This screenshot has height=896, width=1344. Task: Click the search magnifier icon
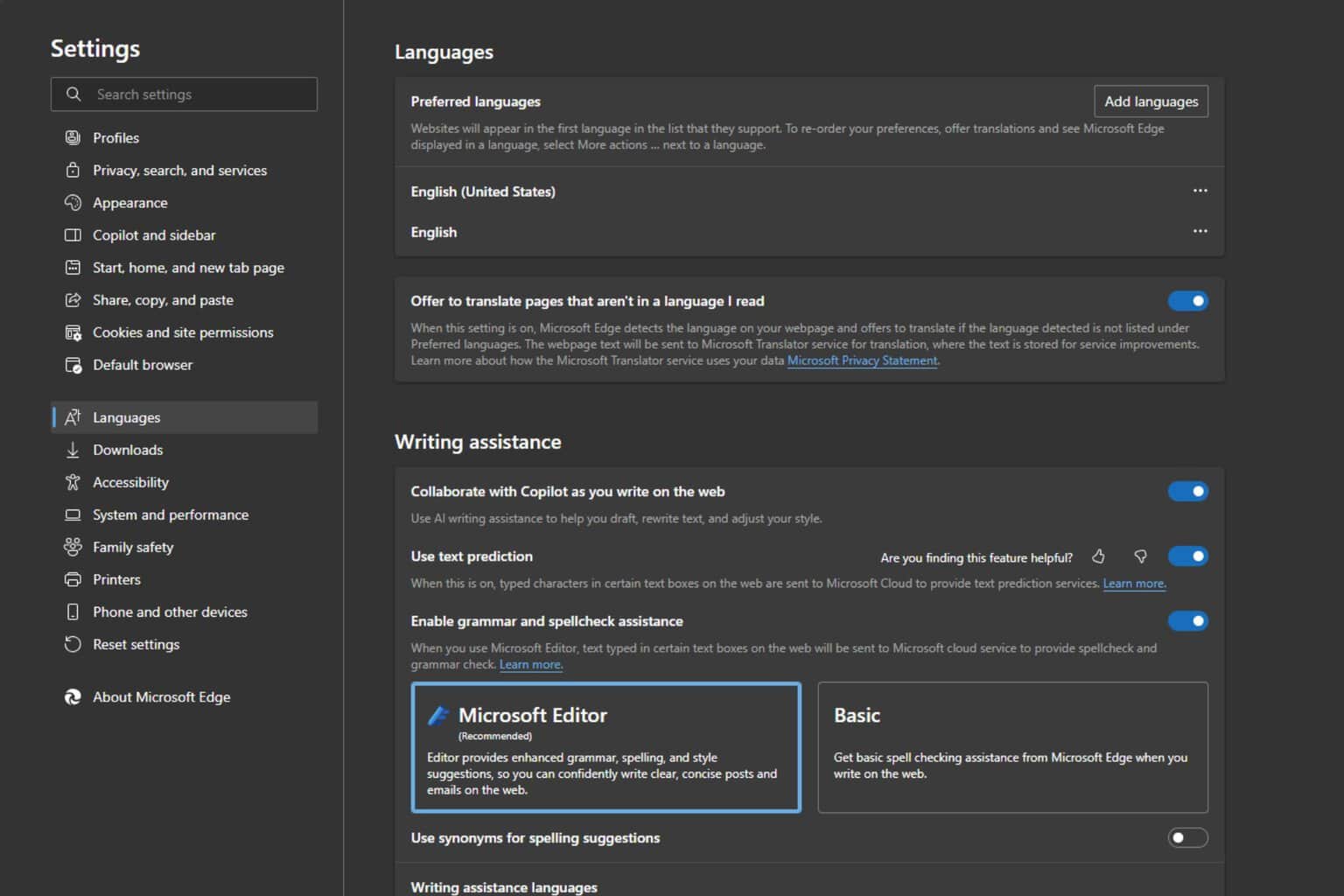73,94
